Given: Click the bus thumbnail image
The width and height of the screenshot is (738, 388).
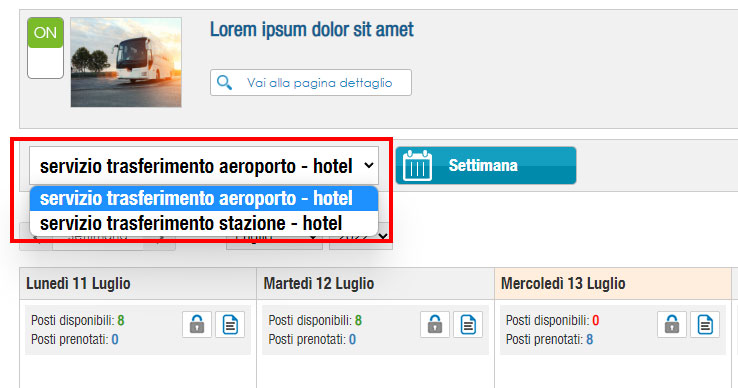Looking at the screenshot, I should pos(126,62).
